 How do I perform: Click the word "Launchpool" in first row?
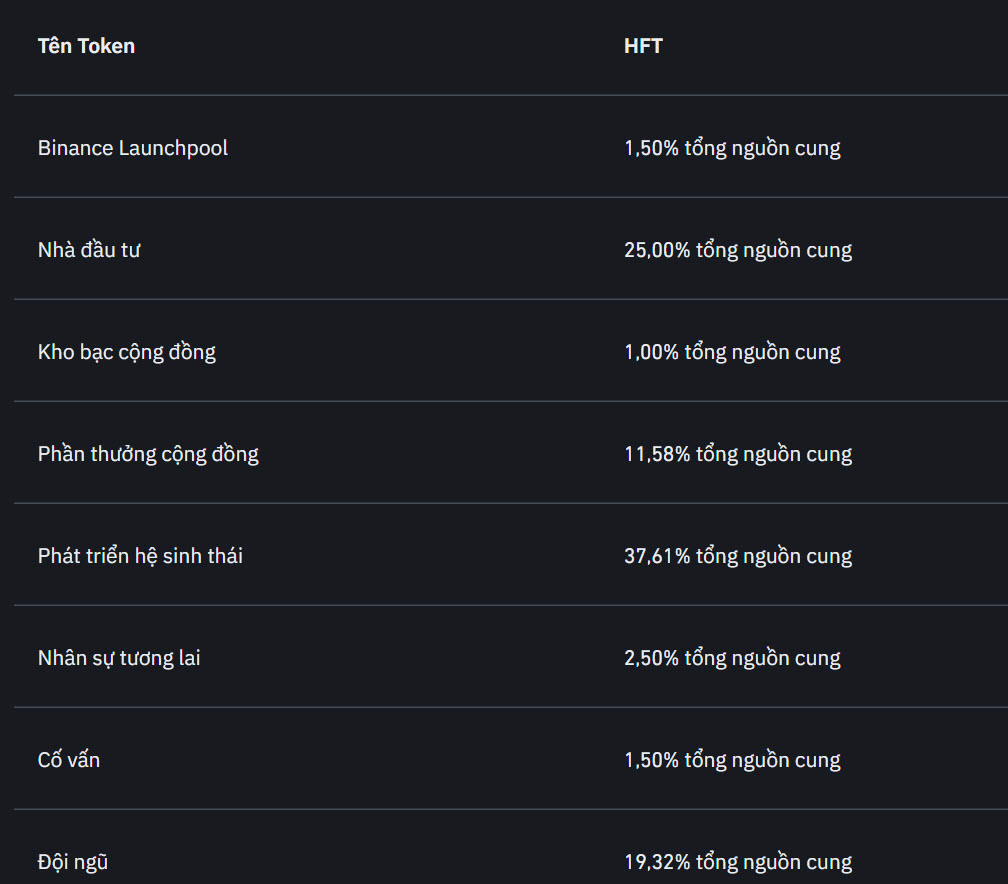(174, 149)
